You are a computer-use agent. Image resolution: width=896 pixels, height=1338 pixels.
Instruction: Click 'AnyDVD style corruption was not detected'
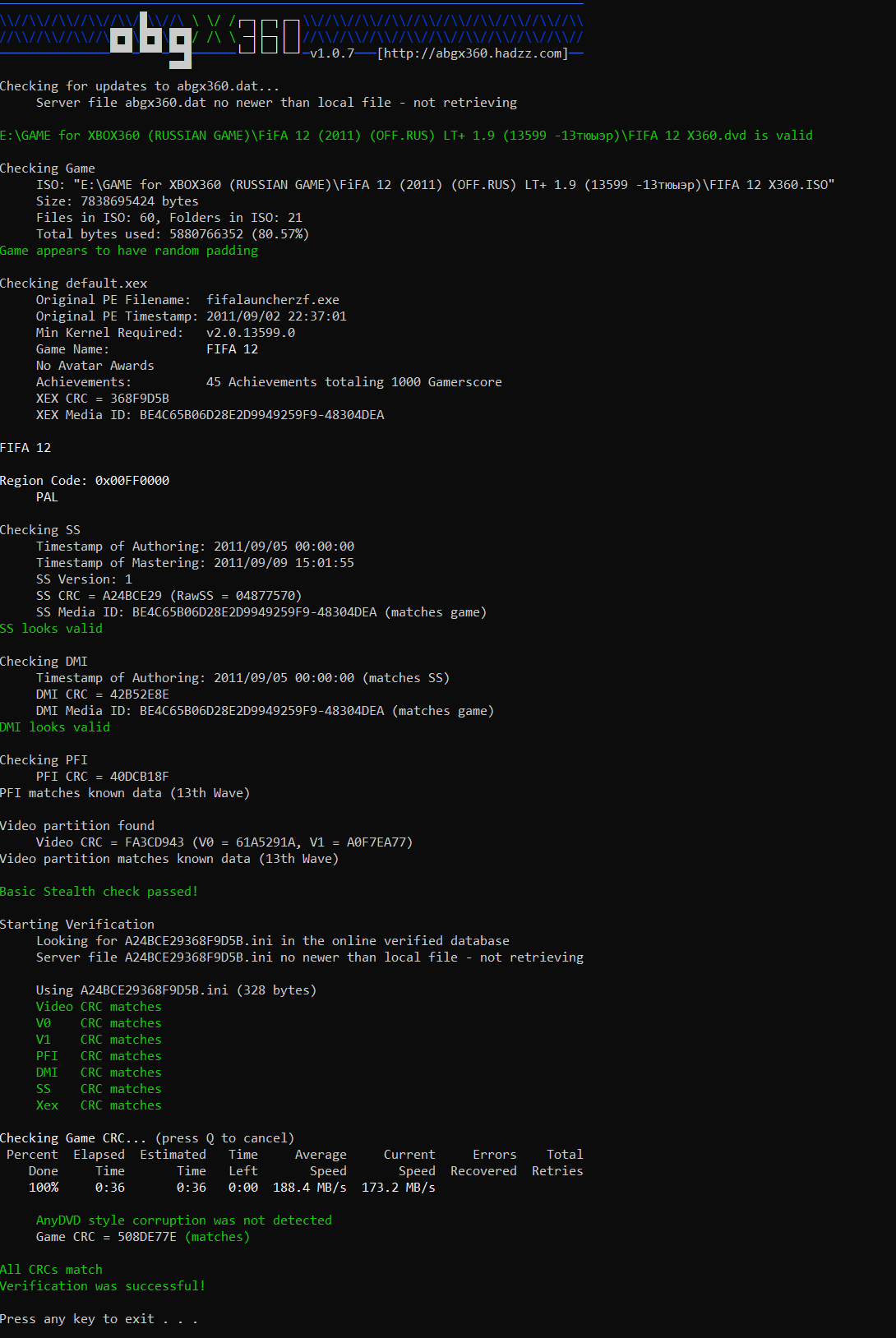point(184,1220)
